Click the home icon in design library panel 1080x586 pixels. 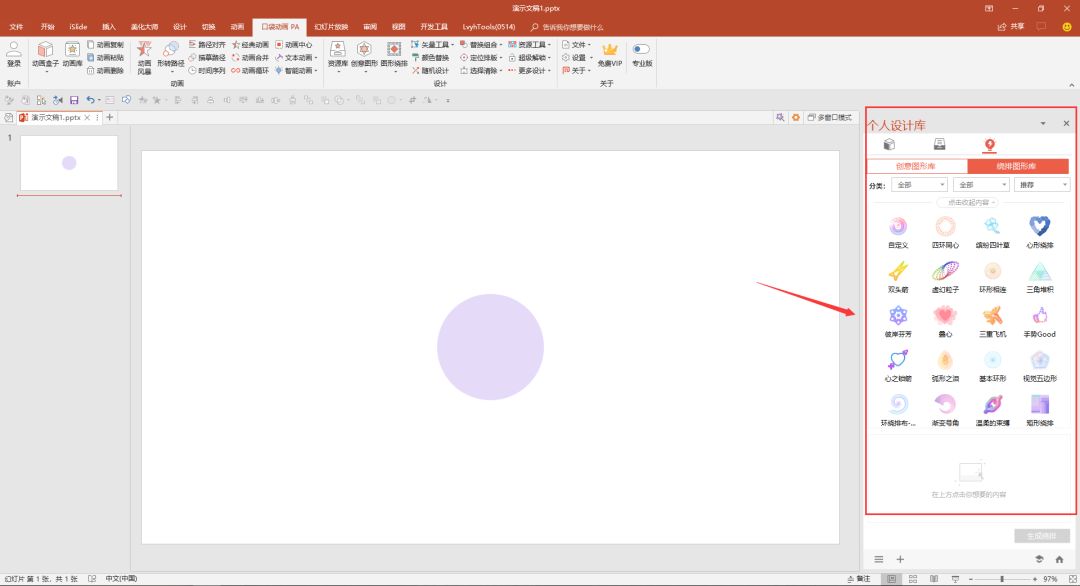[1059, 559]
